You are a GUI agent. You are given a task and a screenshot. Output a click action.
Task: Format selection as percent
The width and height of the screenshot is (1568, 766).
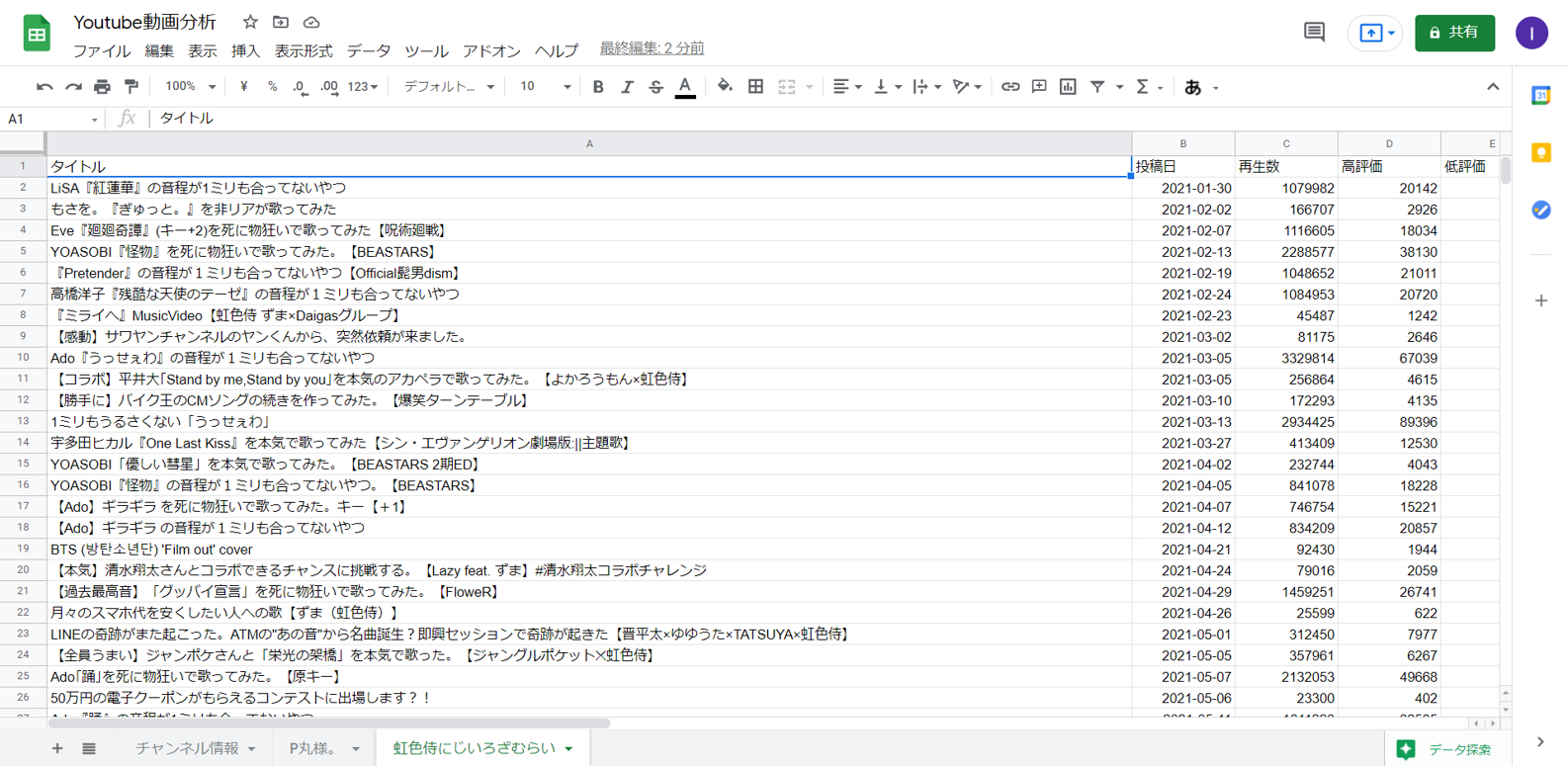pyautogui.click(x=272, y=87)
